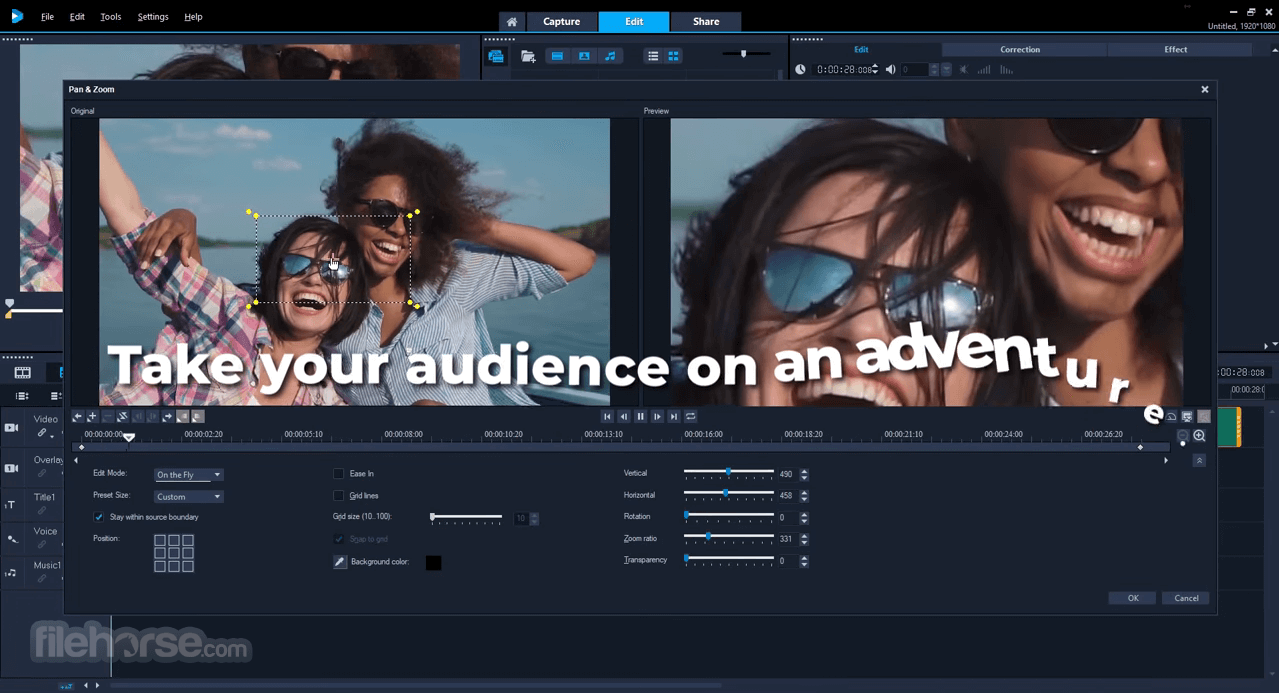Show photos filter in library

pos(584,56)
